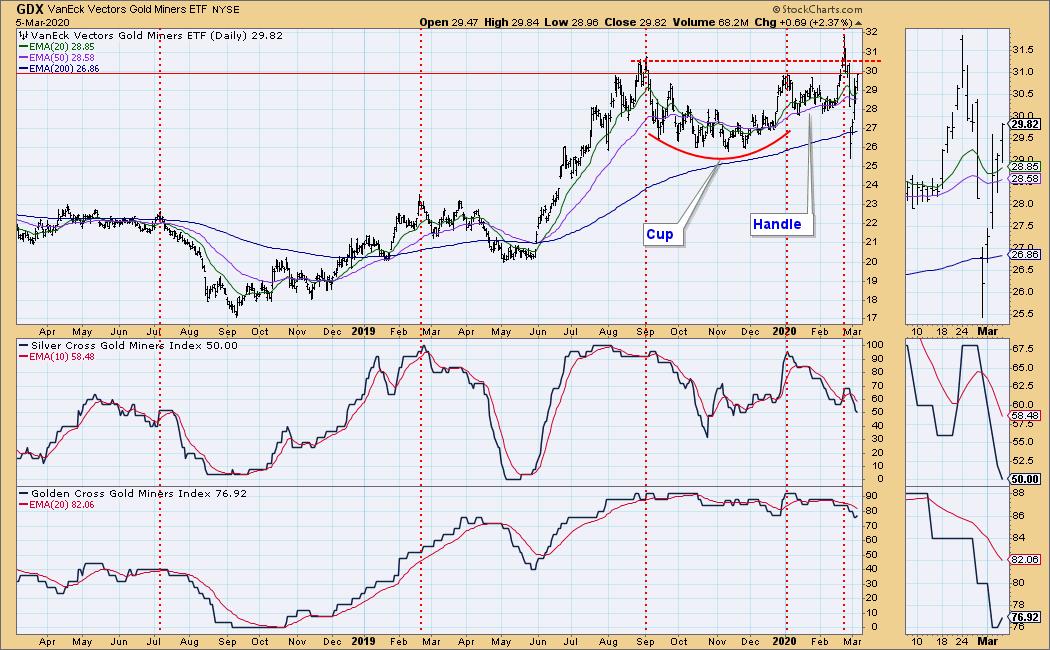Click the EMA(10) 58.48 legend entry
The image size is (1050, 650).
(56, 357)
